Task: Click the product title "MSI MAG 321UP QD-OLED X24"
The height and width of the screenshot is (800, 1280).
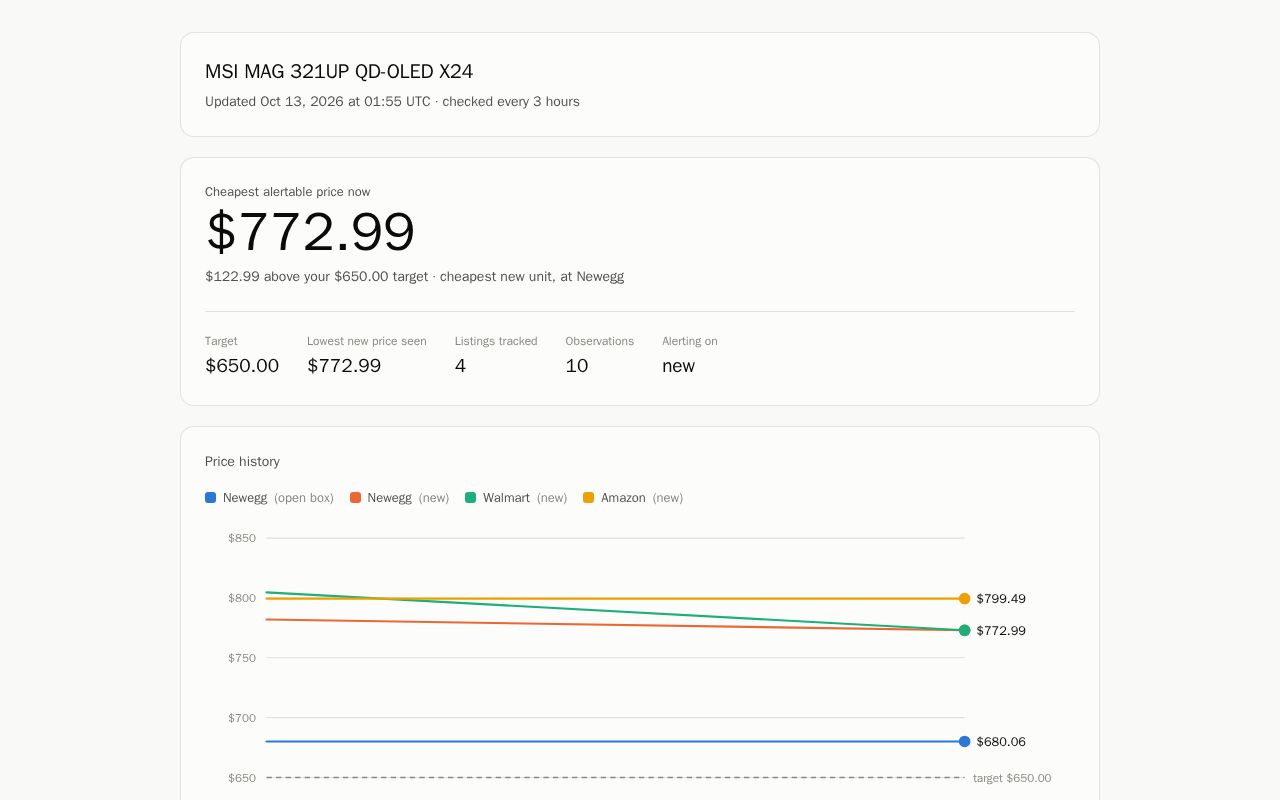Action: pos(339,72)
